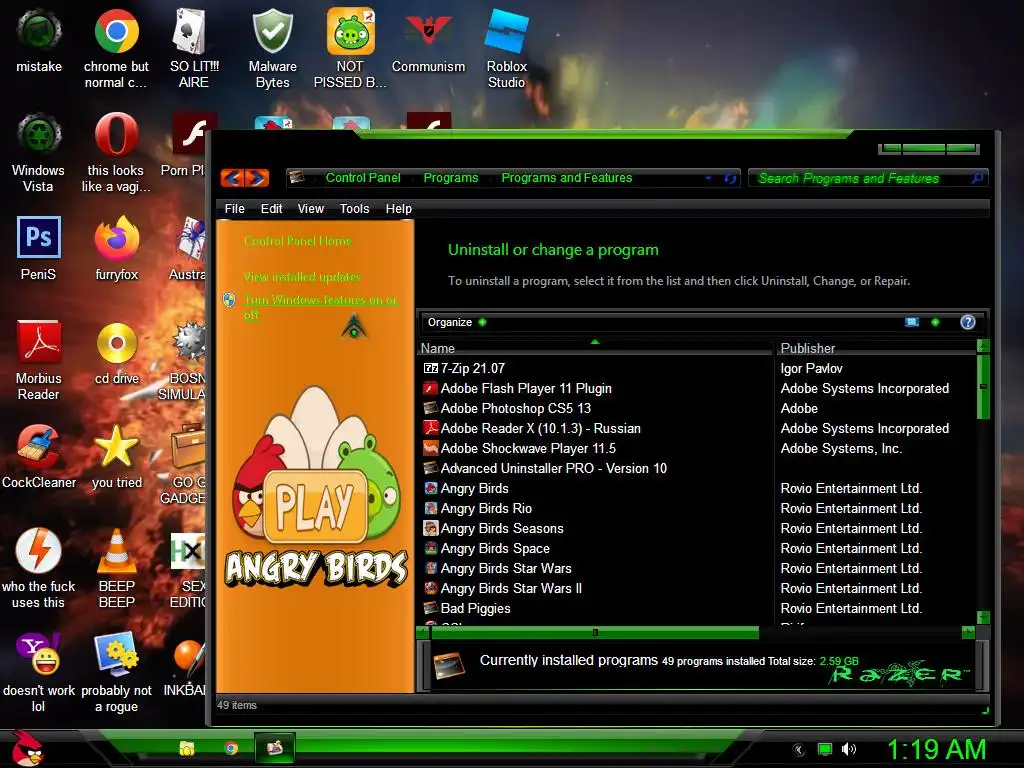The height and width of the screenshot is (768, 1024).
Task: Click the scroll down arrow of list
Action: tap(983, 617)
